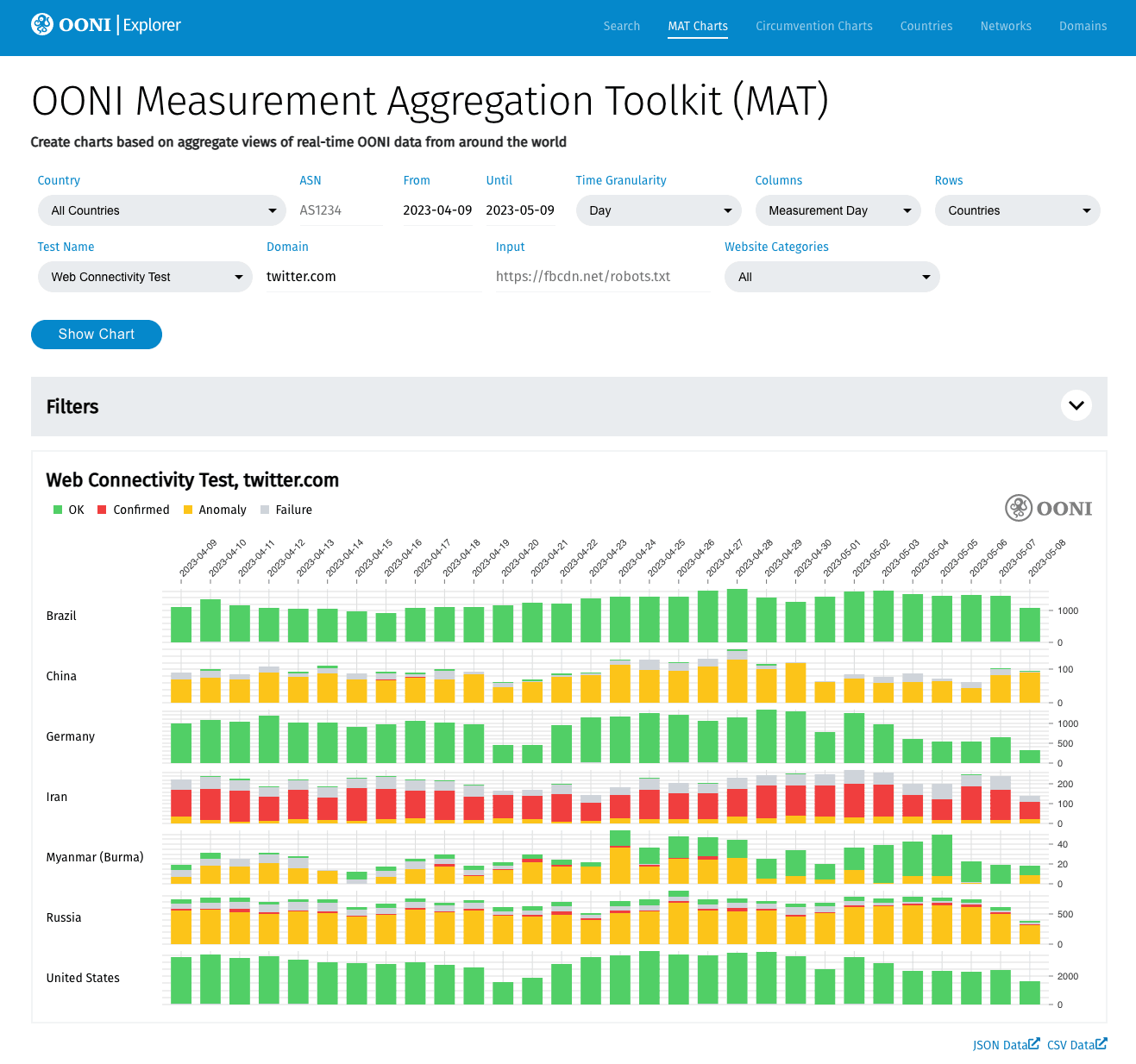1136x1064 pixels.
Task: Open the Rows dropdown
Action: coord(1017,210)
